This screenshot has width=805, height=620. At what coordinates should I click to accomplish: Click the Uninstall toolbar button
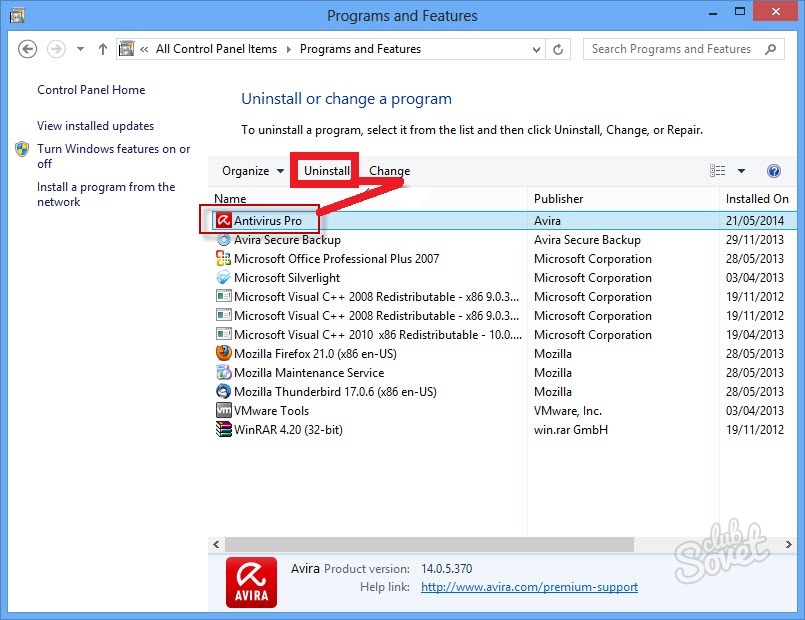(327, 171)
